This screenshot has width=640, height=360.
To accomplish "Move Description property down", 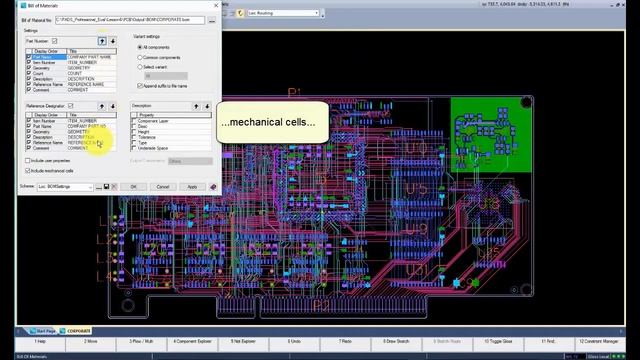I will [207, 106].
